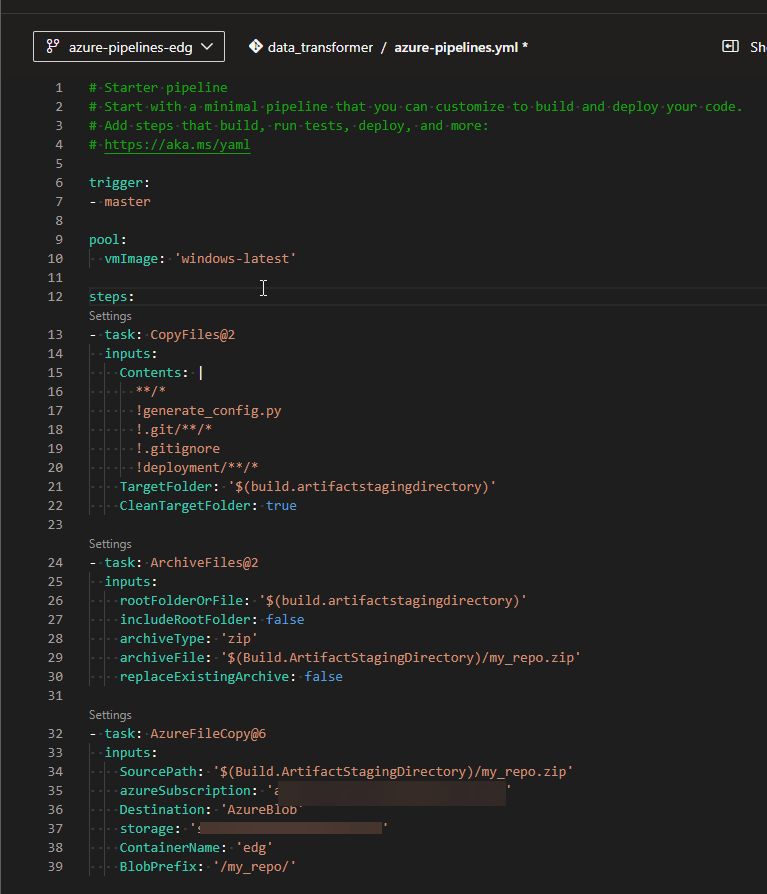767x894 pixels.
Task: Open the data_transformer repository breadcrumb
Action: pyautogui.click(x=320, y=47)
